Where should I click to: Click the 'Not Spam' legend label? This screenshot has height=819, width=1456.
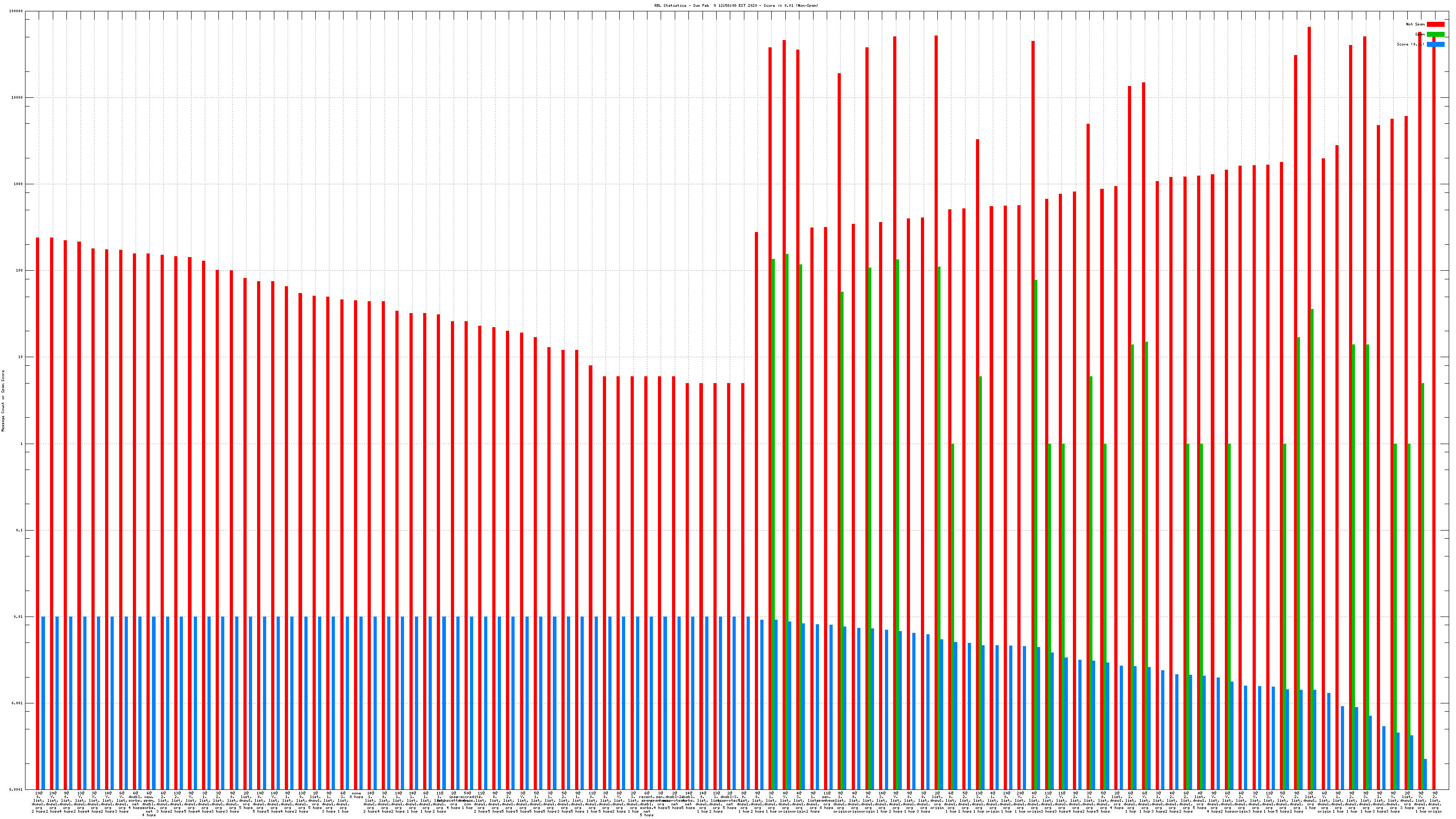(1416, 24)
